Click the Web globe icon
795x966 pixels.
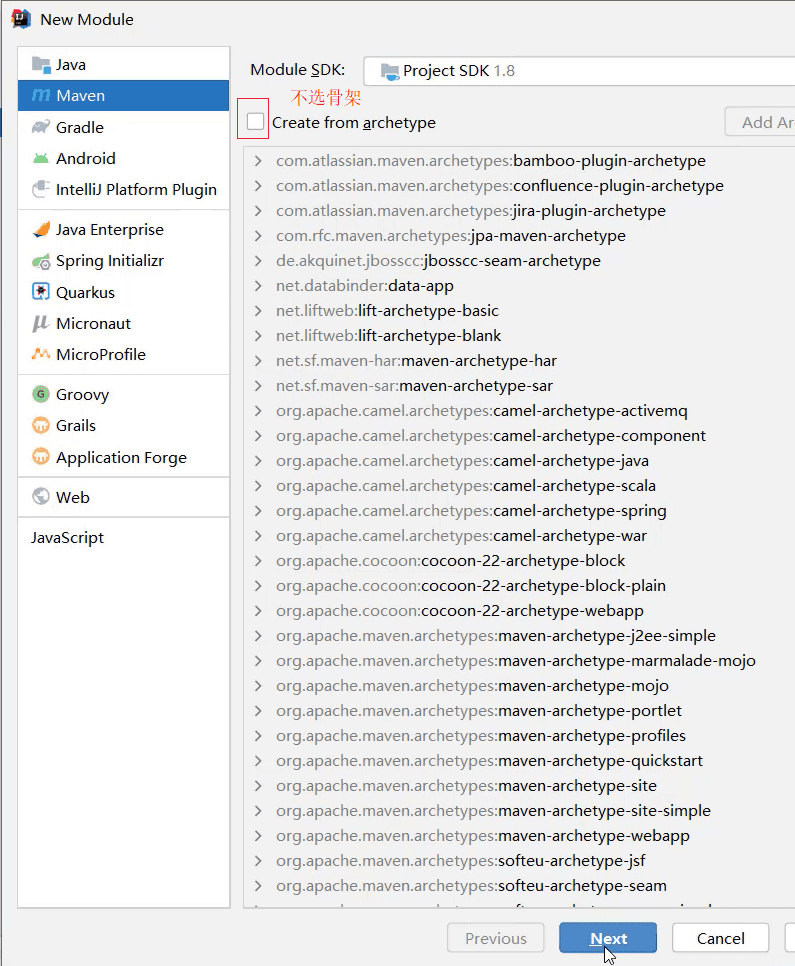[41, 497]
